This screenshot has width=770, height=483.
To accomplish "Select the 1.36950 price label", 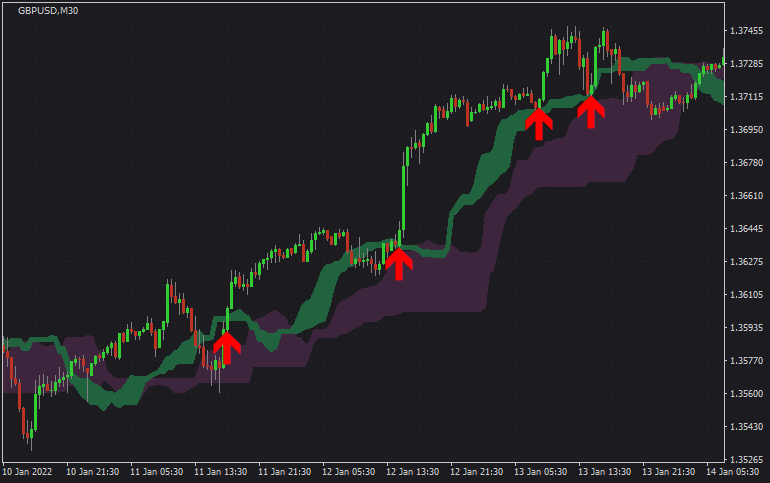I will [x=746, y=130].
